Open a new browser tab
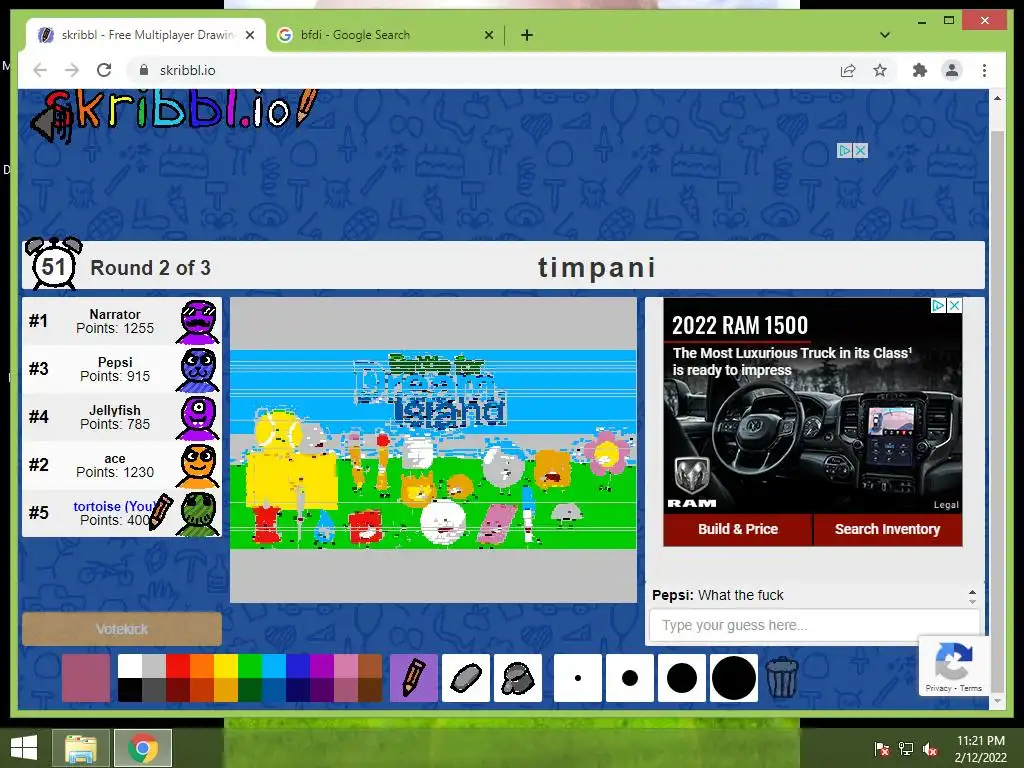The width and height of the screenshot is (1024, 768). point(527,35)
